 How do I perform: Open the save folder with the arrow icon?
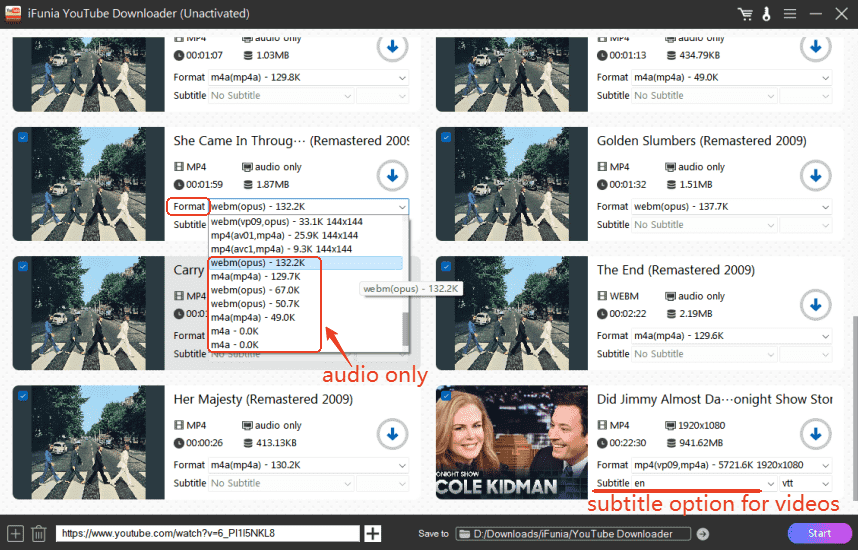click(x=703, y=534)
